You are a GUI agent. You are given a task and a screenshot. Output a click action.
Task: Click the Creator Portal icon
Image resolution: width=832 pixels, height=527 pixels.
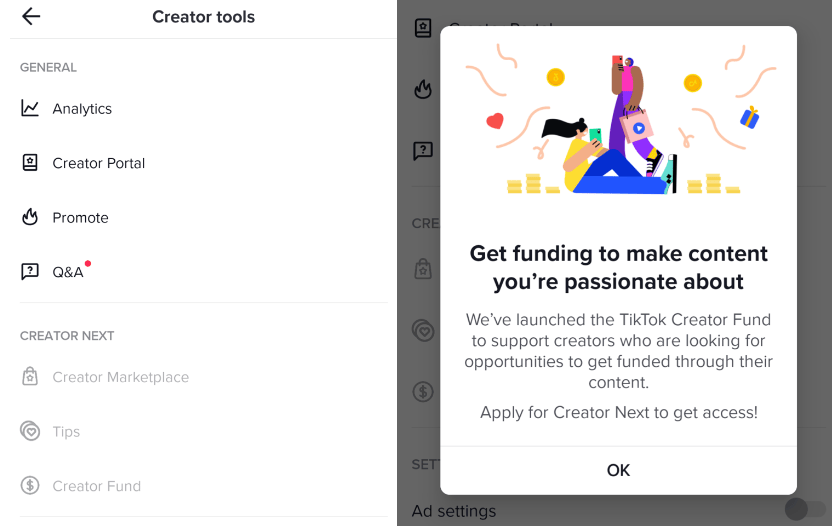(30, 163)
